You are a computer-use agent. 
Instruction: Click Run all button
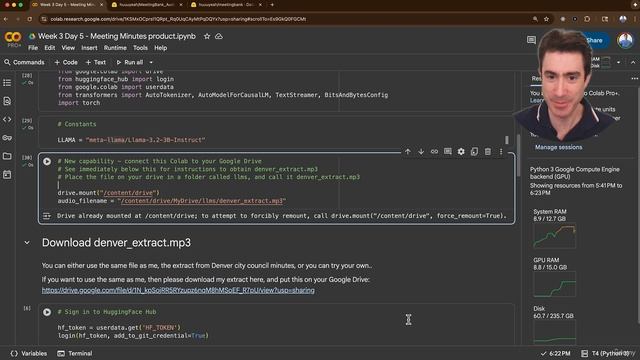tap(130, 62)
